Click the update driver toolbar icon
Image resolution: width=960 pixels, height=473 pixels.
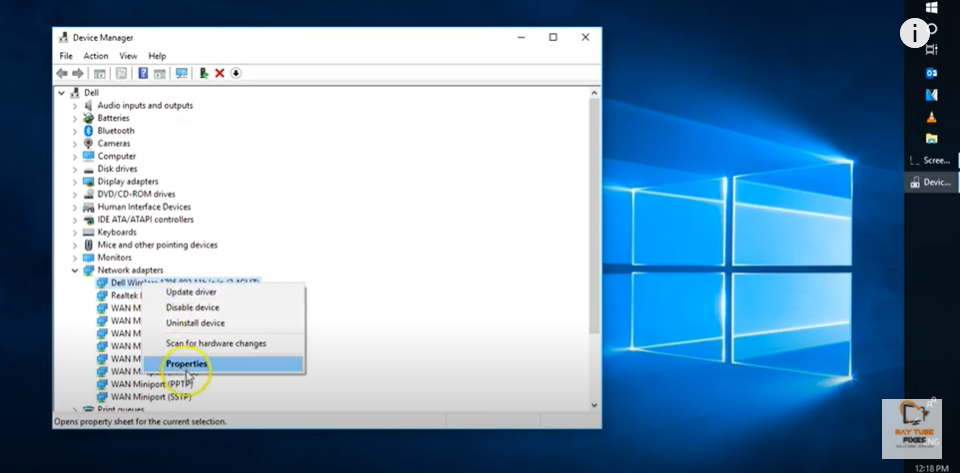tap(204, 73)
